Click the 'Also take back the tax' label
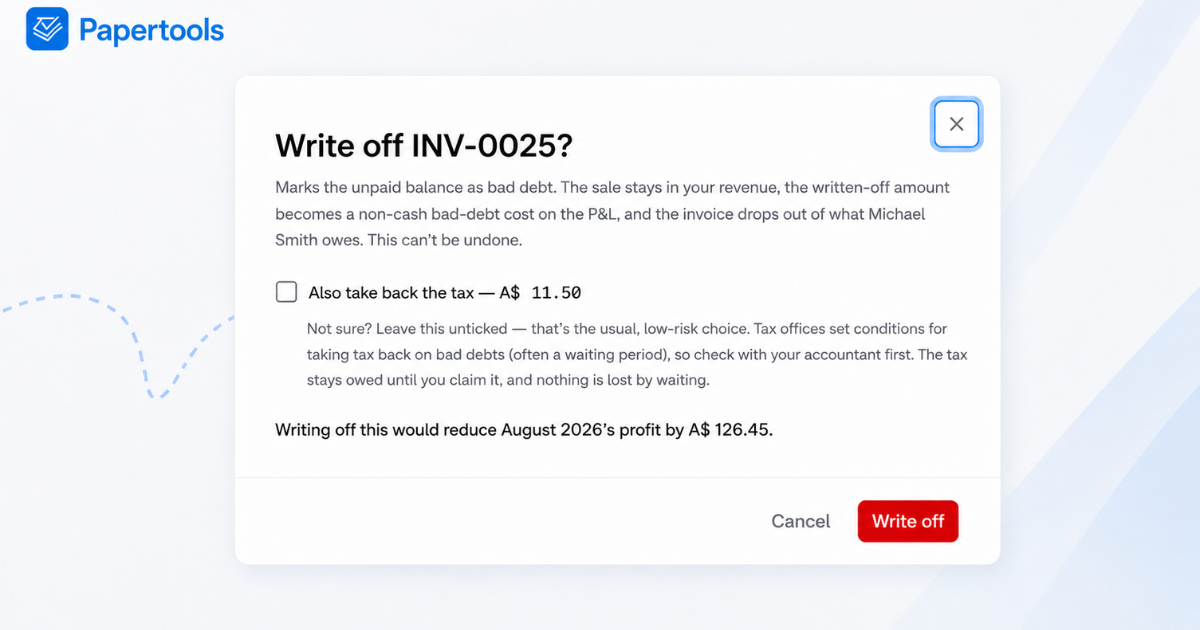Image resolution: width=1200 pixels, height=630 pixels. click(391, 293)
